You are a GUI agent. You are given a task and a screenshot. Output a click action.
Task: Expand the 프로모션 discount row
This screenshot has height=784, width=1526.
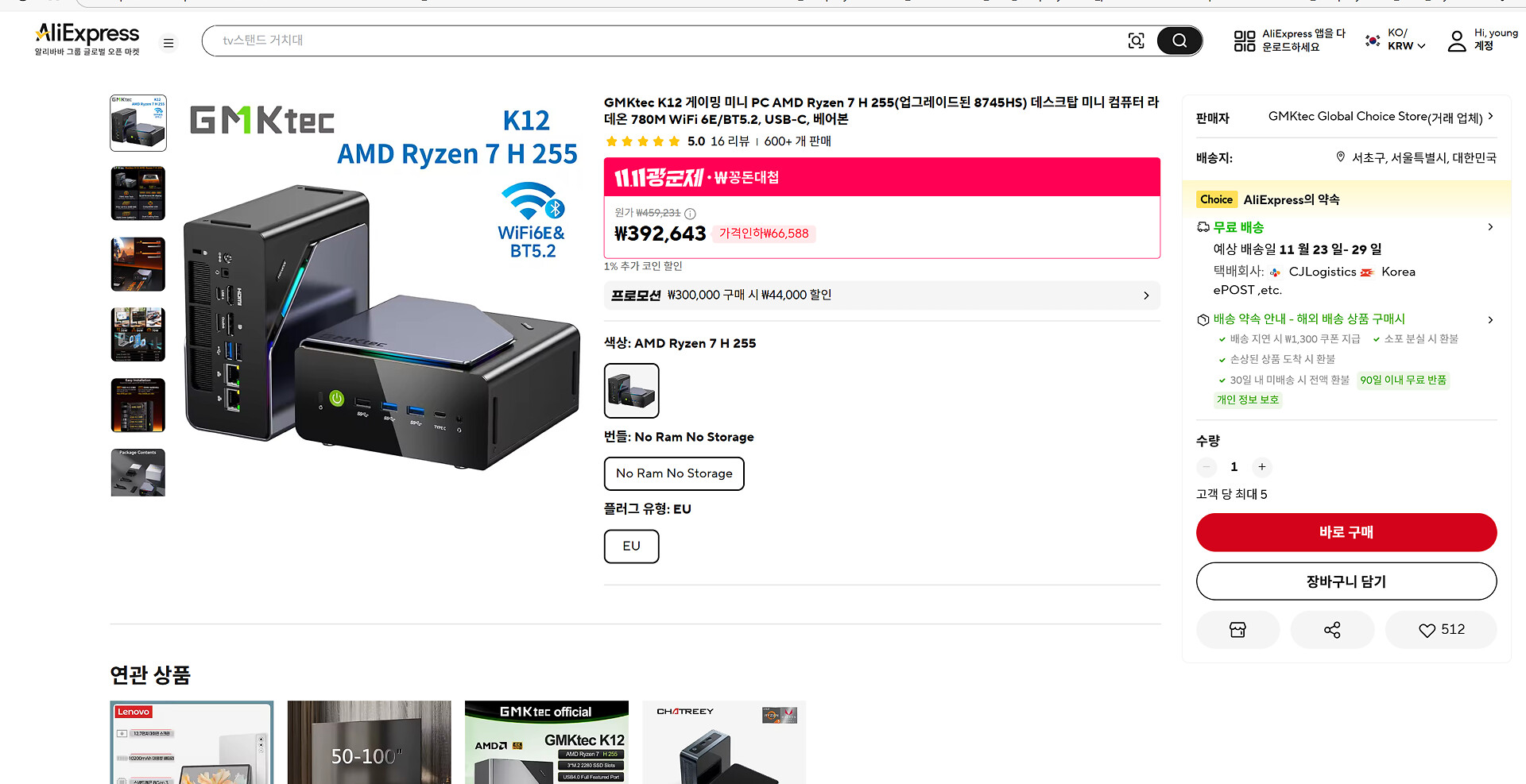(881, 295)
